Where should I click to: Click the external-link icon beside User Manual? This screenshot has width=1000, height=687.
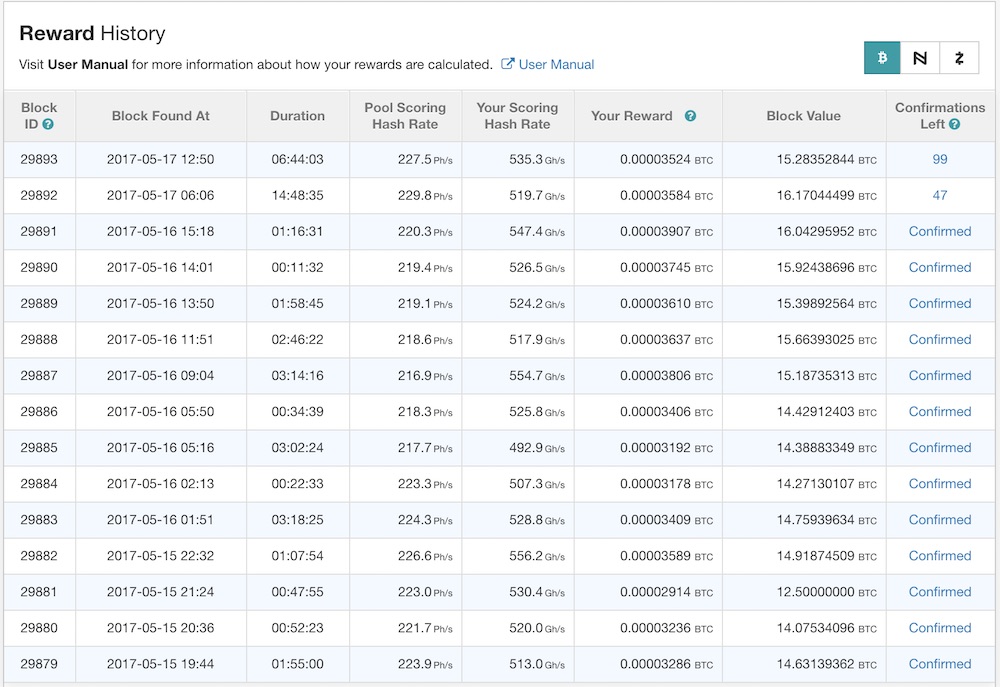tap(508, 64)
